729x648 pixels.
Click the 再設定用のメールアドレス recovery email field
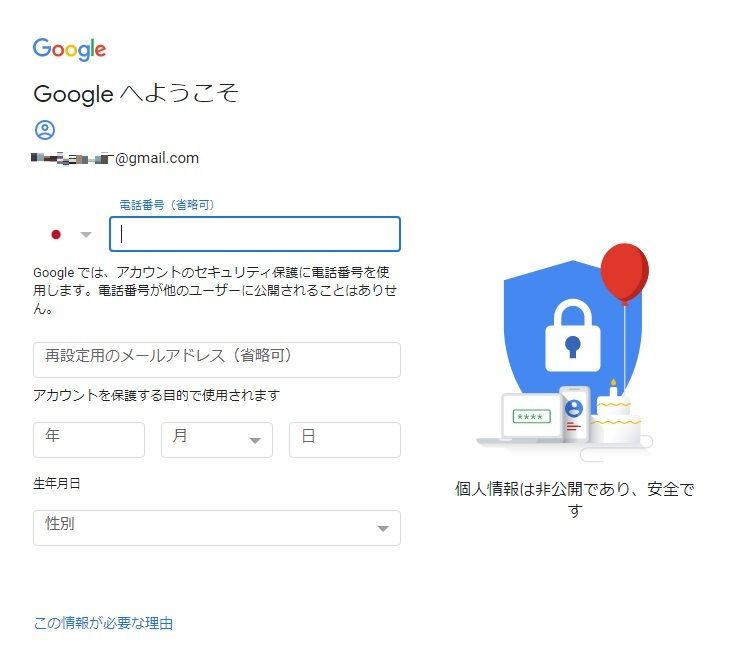pyautogui.click(x=217, y=360)
